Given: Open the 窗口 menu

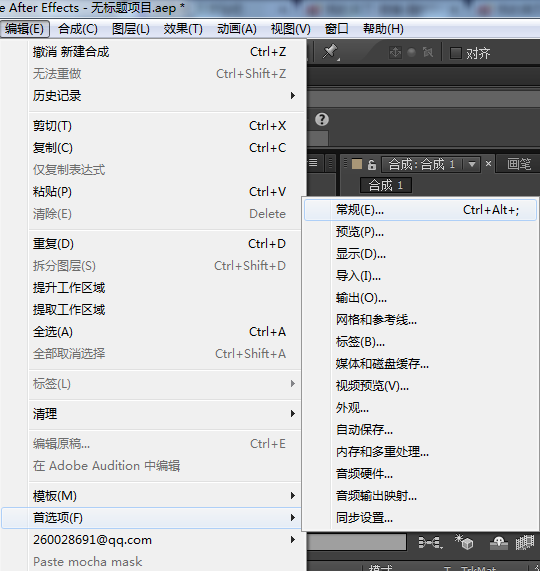Looking at the screenshot, I should pyautogui.click(x=336, y=29).
